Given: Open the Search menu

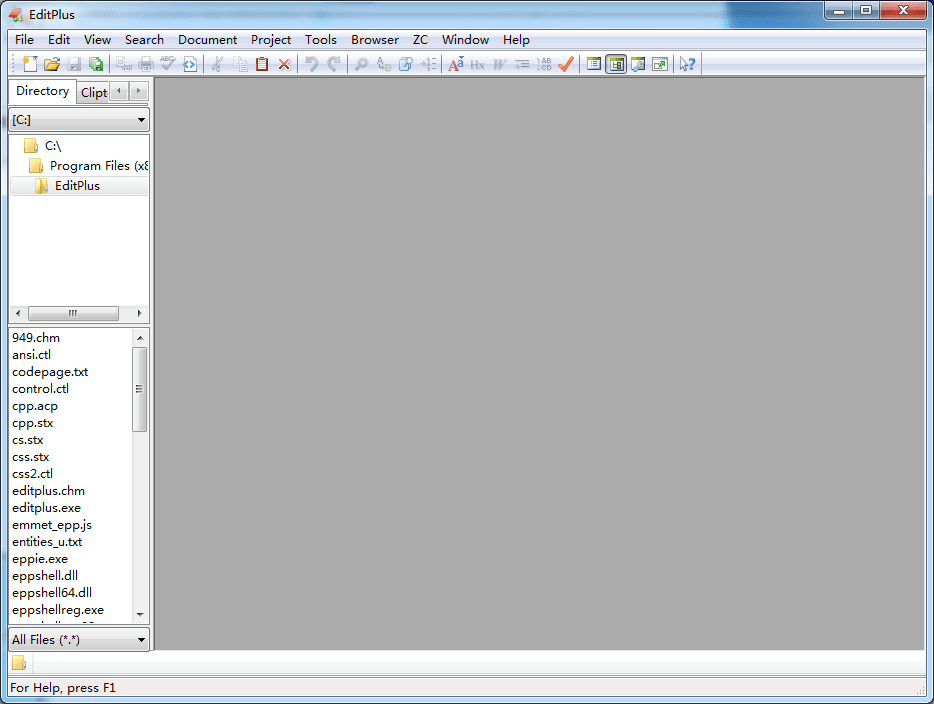Looking at the screenshot, I should [x=144, y=40].
